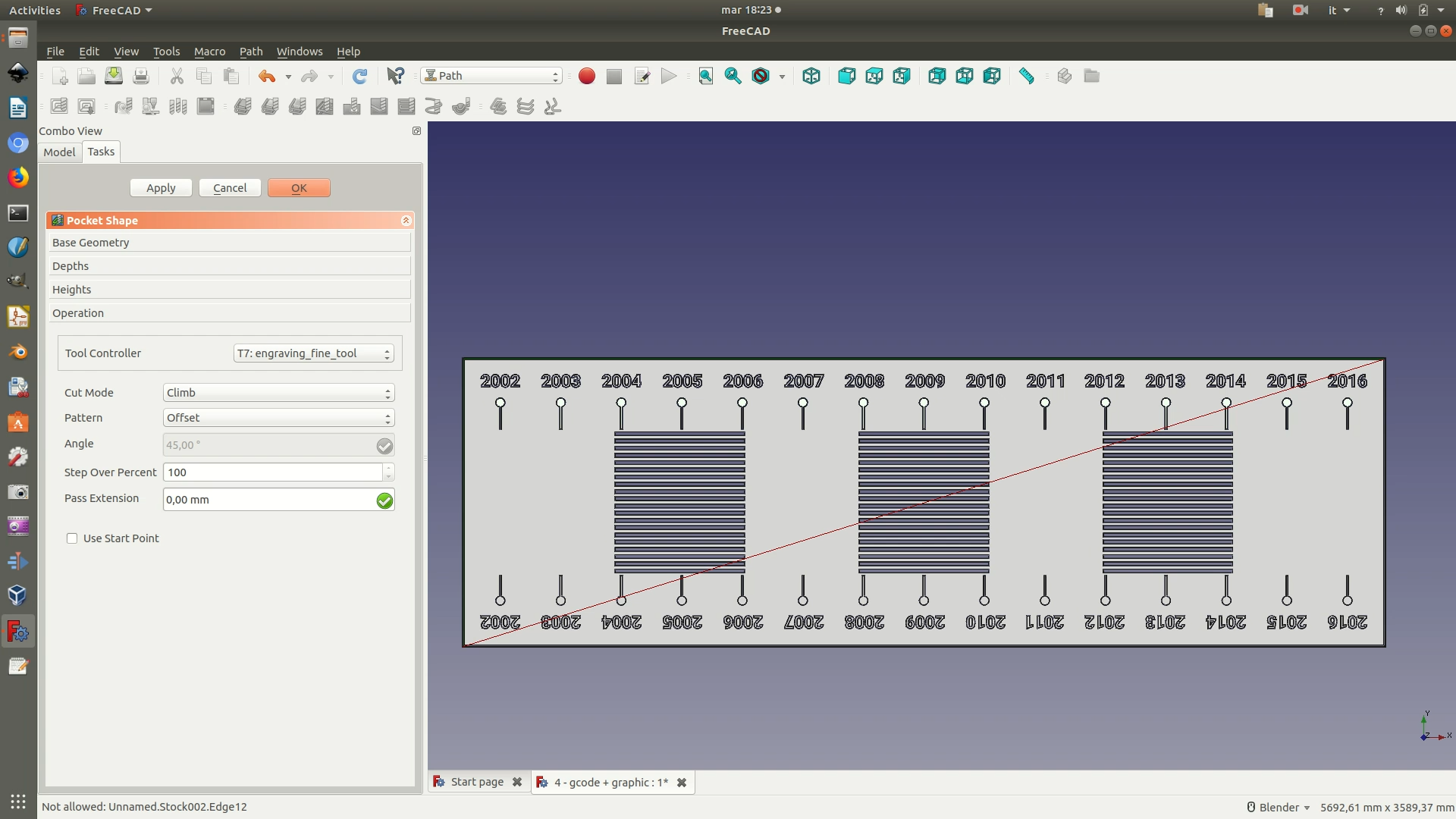This screenshot has width=1456, height=819.
Task: Open the workbench selector showing Path
Action: coord(491,76)
